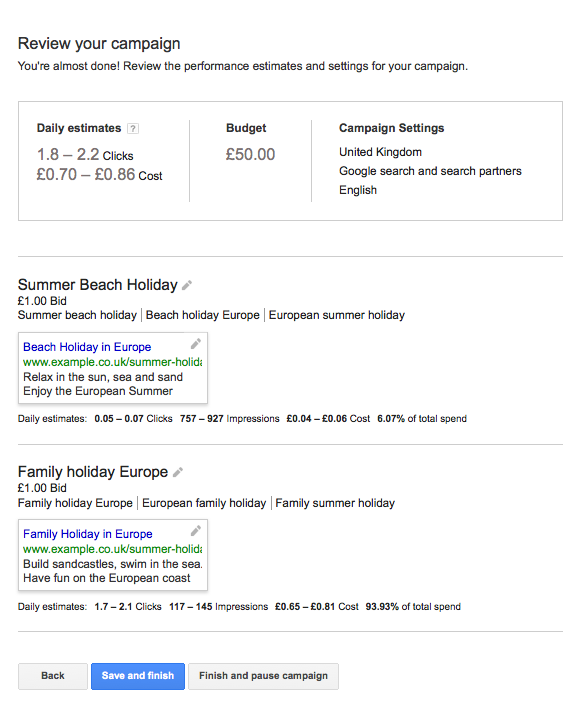Click the green URL in Family Holiday ad
The width and height of the screenshot is (582, 709).
pyautogui.click(x=113, y=549)
